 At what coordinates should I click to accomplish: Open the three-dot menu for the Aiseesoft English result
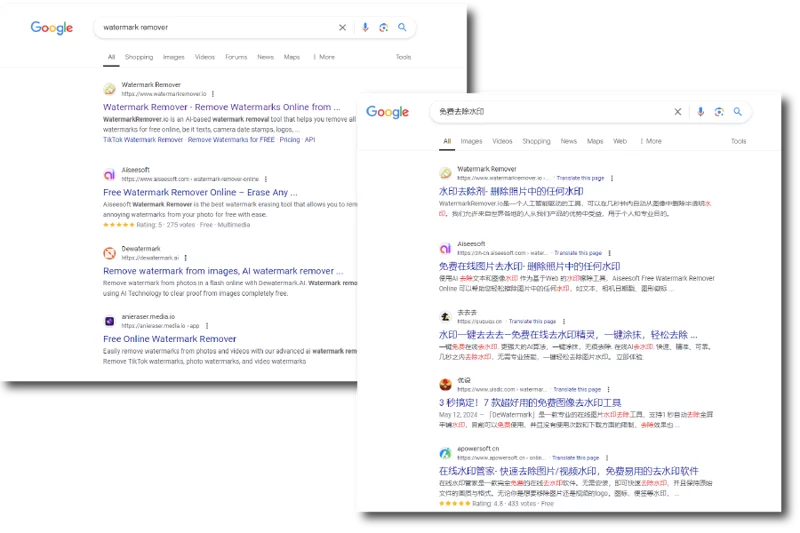pyautogui.click(x=266, y=179)
